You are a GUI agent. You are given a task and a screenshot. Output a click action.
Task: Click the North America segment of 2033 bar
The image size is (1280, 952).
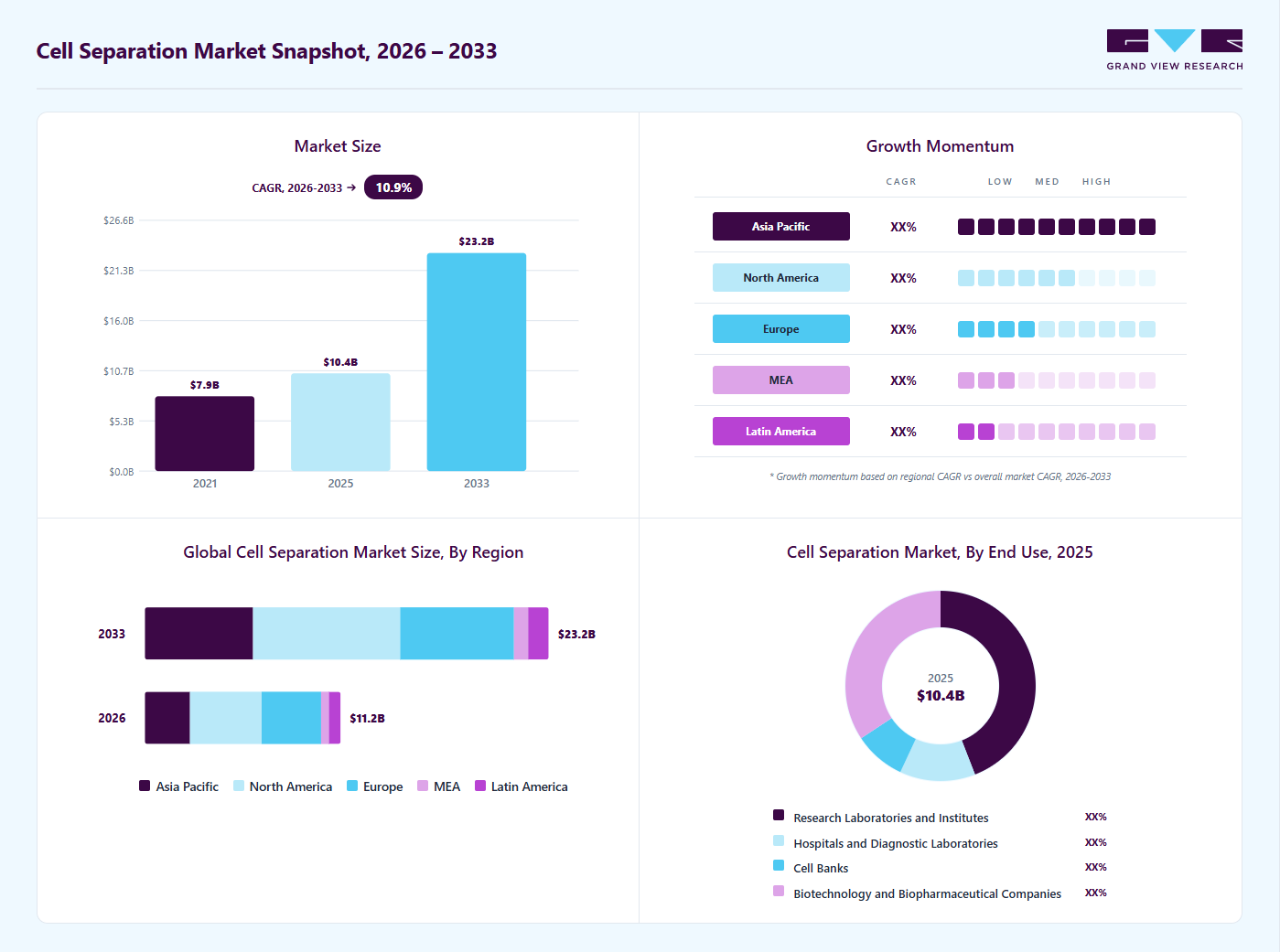point(327,633)
